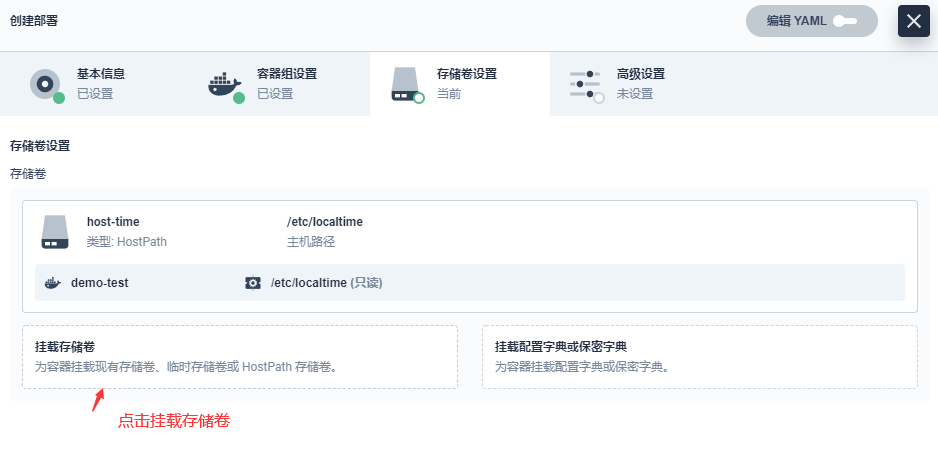Click the 类型: HostPath label

125,242
